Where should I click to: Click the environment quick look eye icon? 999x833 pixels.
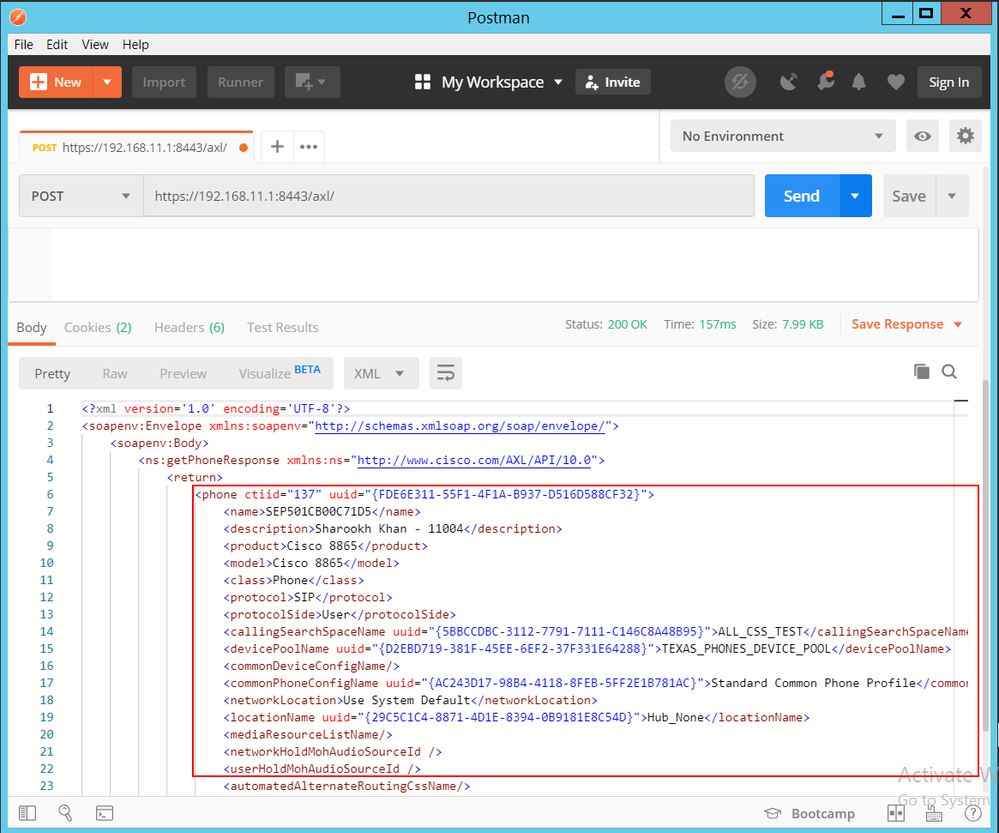922,136
